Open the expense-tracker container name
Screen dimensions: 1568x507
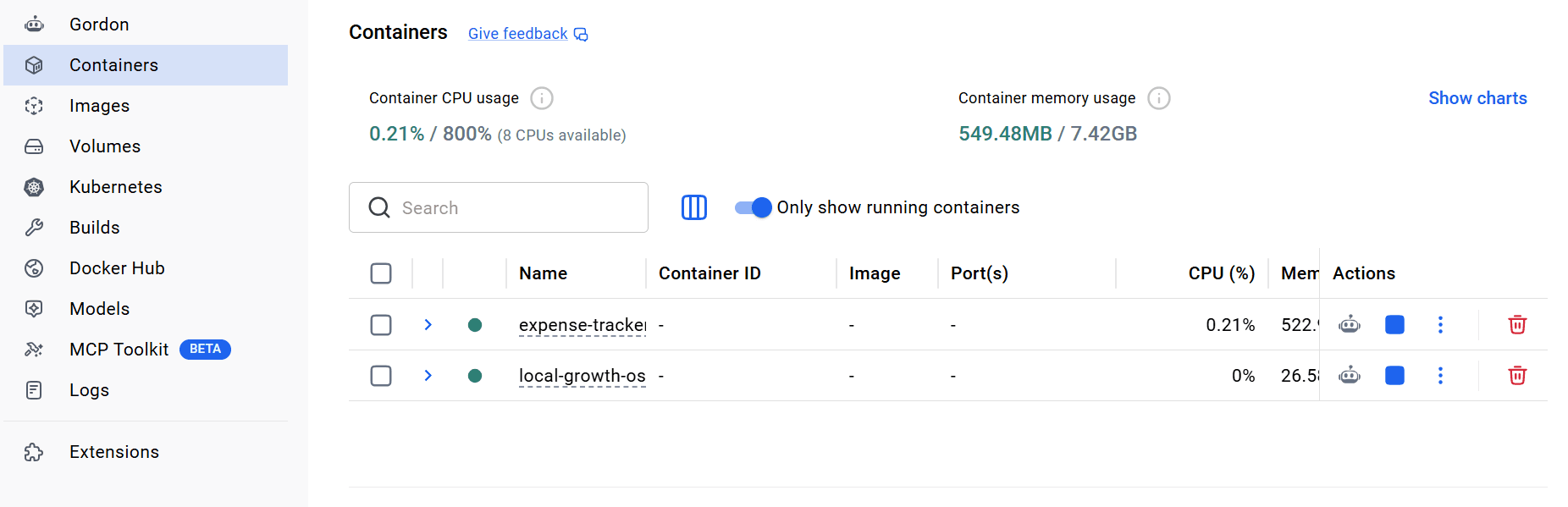[x=582, y=325]
